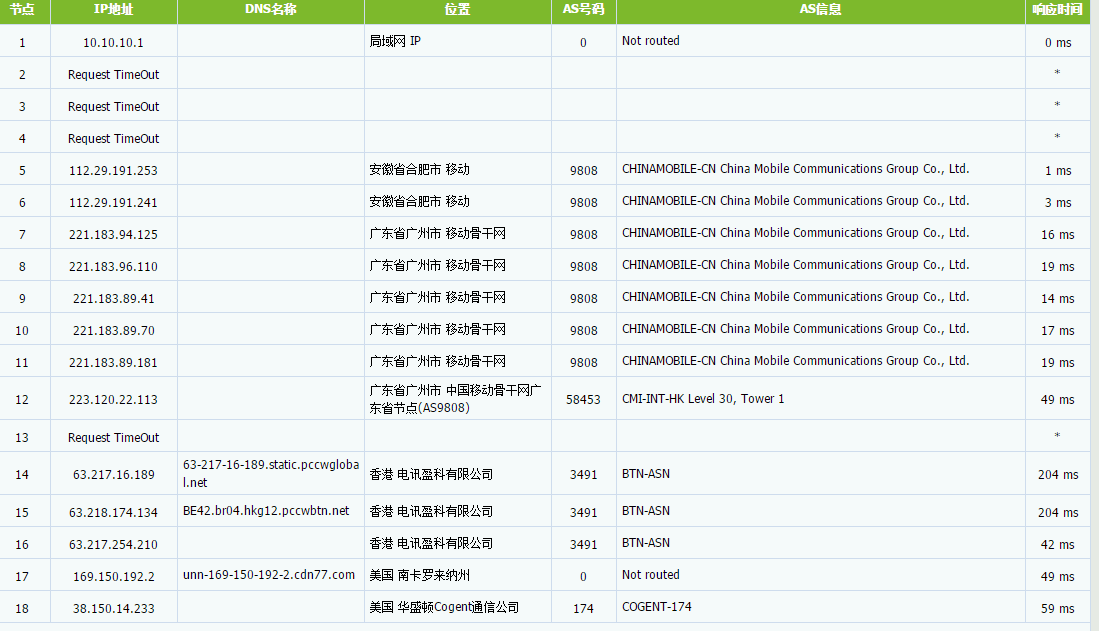Click 204 ms response time in row 14
Screen dimensions: 1099x631
click(x=1058, y=475)
